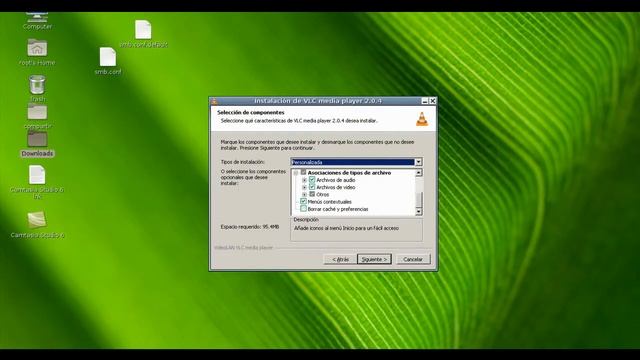Select the smb.conf file icon
The width and height of the screenshot is (640, 360).
pos(108,57)
